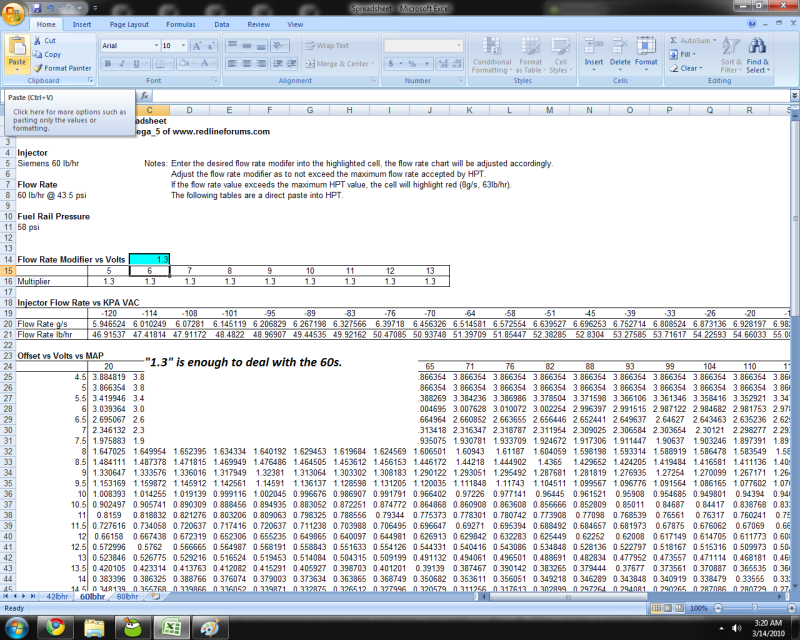Image resolution: width=800 pixels, height=640 pixels.
Task: Click the Office button orb
Action: (x=13, y=13)
